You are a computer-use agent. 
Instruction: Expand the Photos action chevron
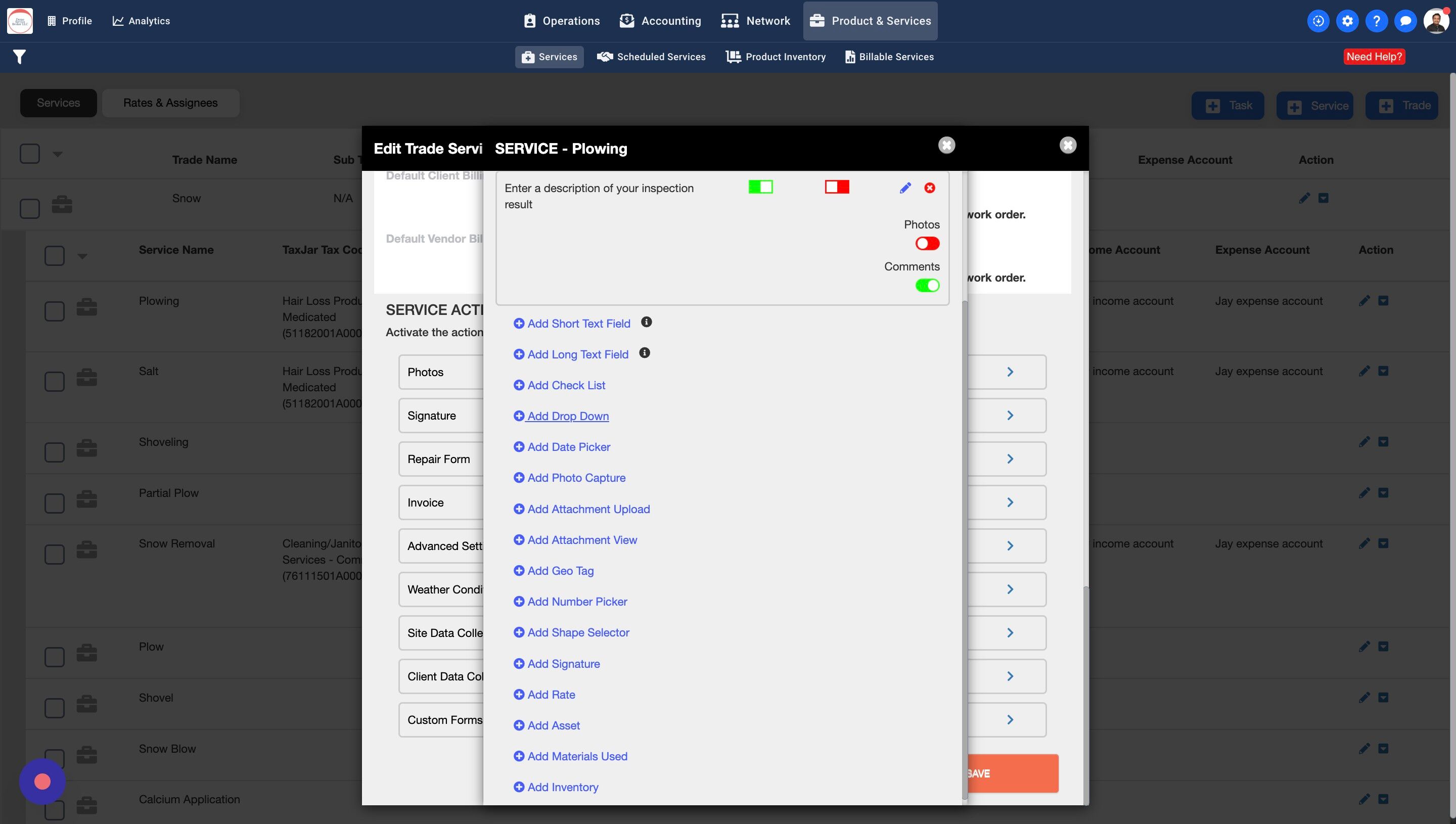click(x=1010, y=372)
